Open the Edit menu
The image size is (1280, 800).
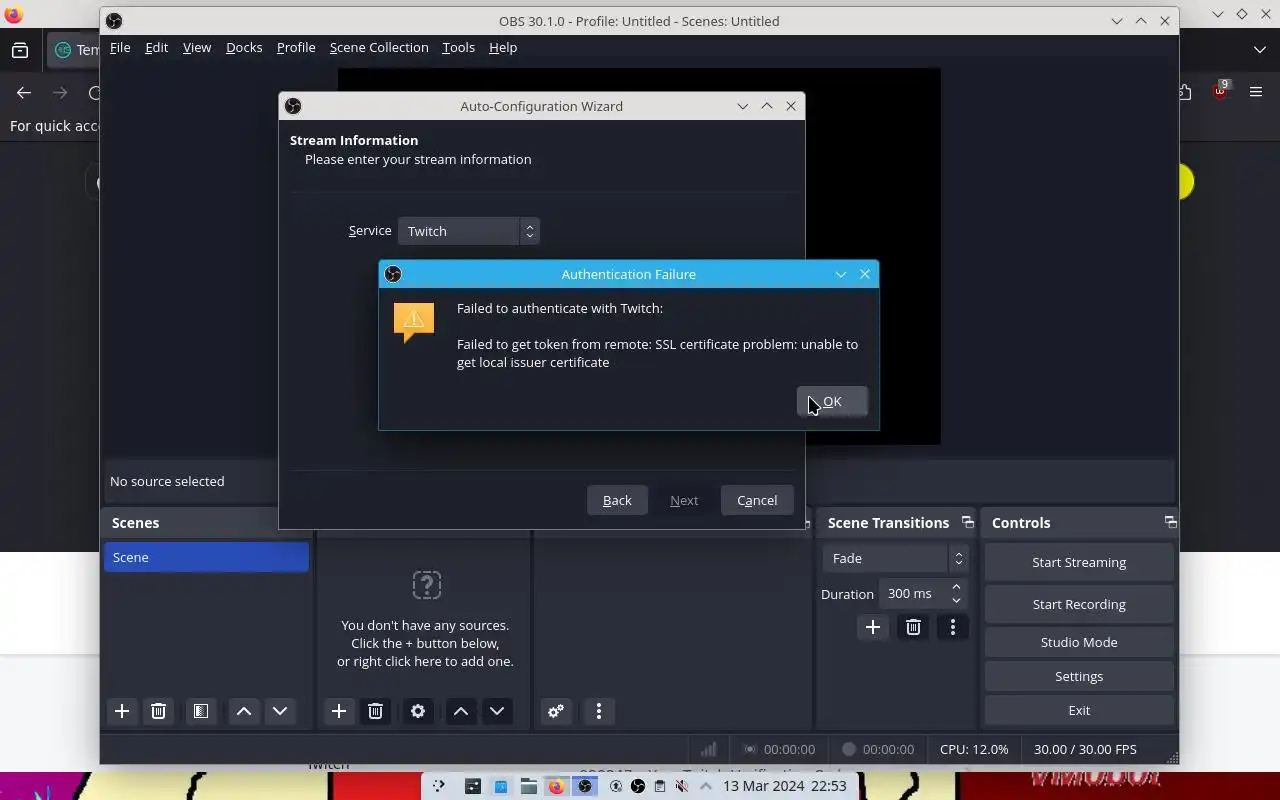pos(156,47)
